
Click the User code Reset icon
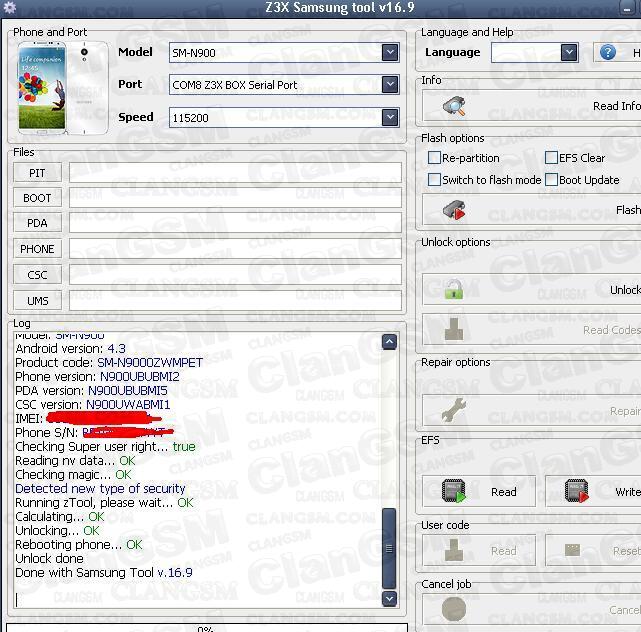[572, 550]
